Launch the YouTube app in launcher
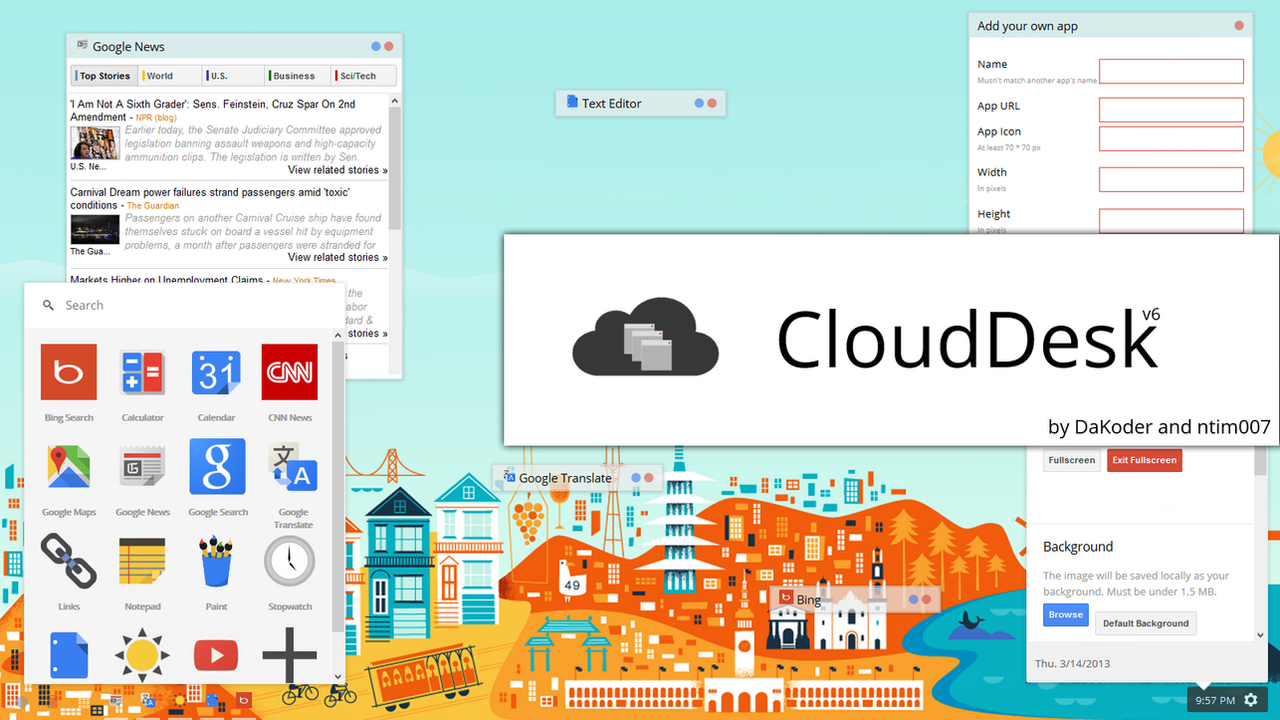Image resolution: width=1280 pixels, height=720 pixels. [x=216, y=655]
